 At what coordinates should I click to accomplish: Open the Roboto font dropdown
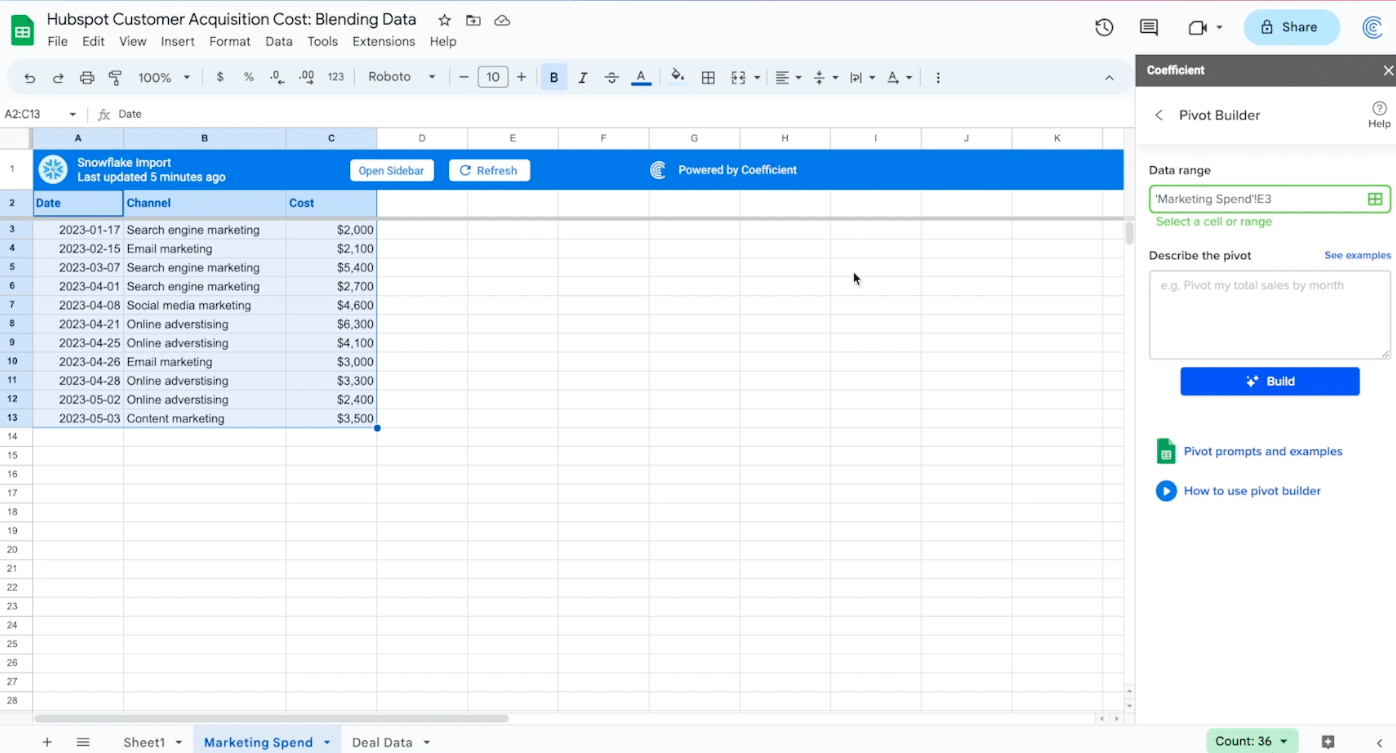[x=402, y=77]
